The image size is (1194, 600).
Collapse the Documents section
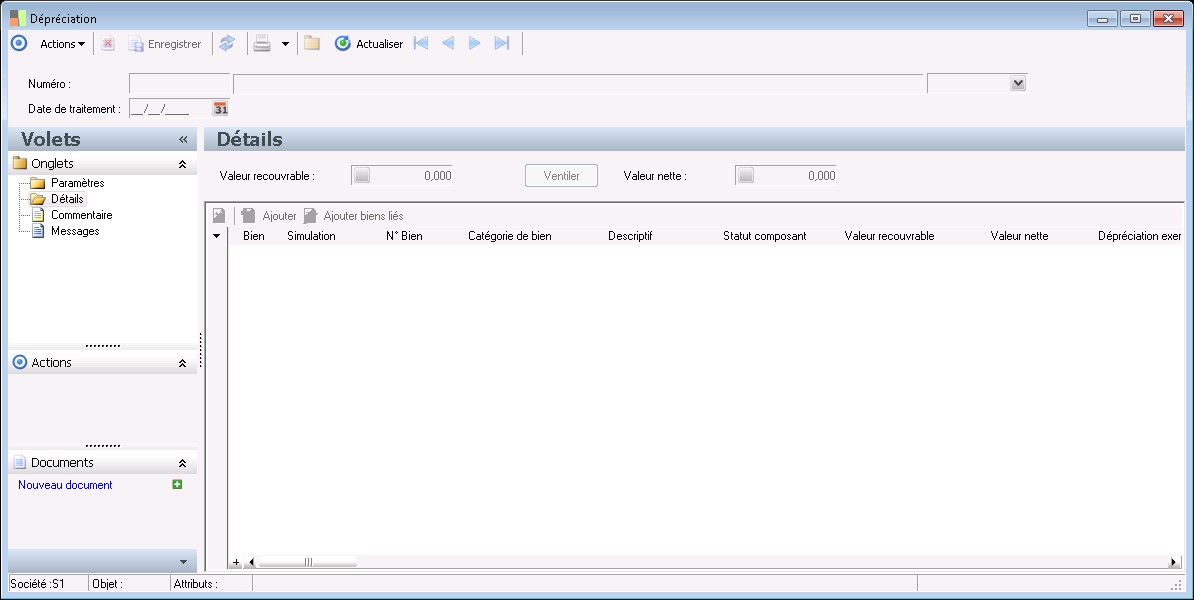coord(182,463)
